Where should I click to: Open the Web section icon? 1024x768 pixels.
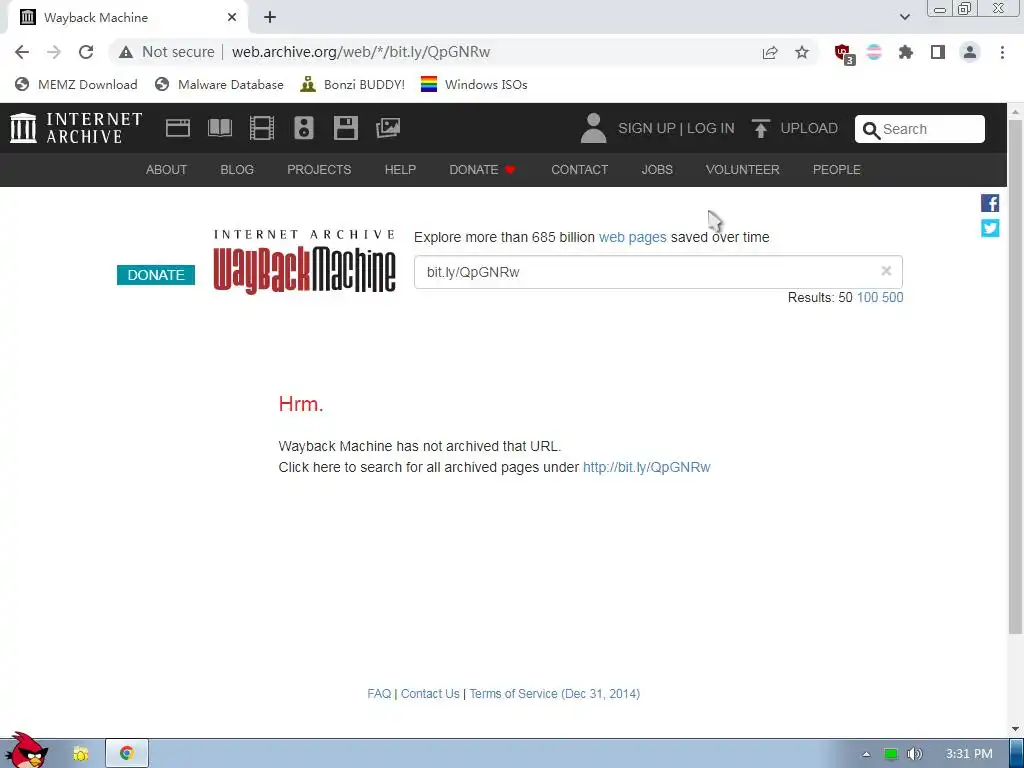178,128
